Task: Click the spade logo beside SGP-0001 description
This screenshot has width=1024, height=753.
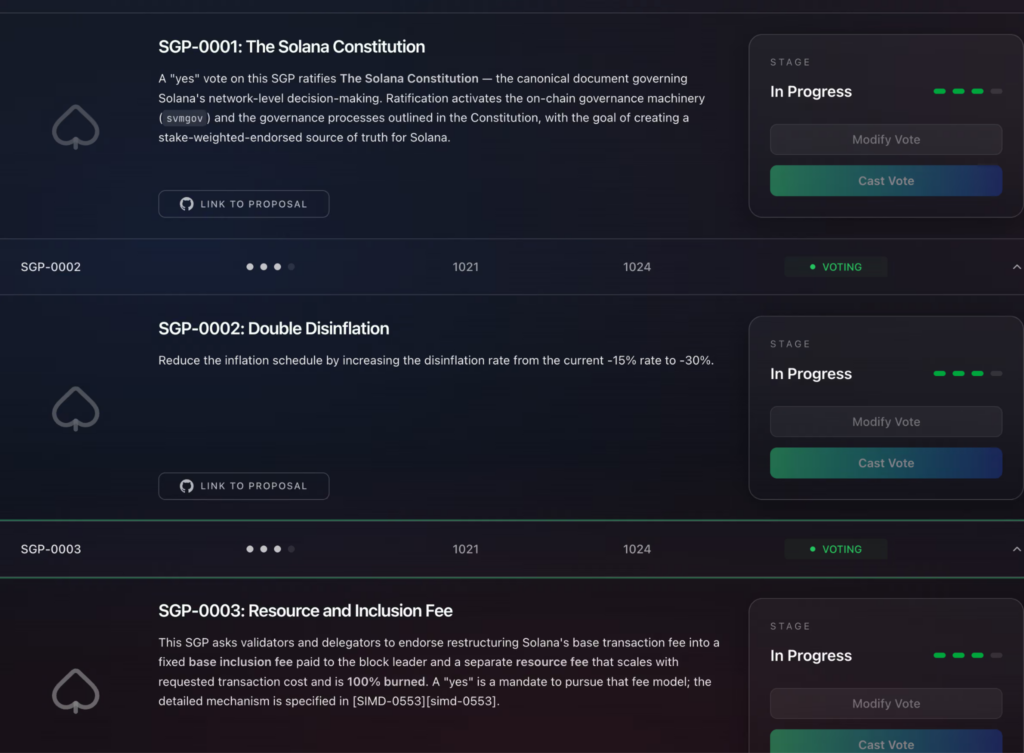Action: 76,127
